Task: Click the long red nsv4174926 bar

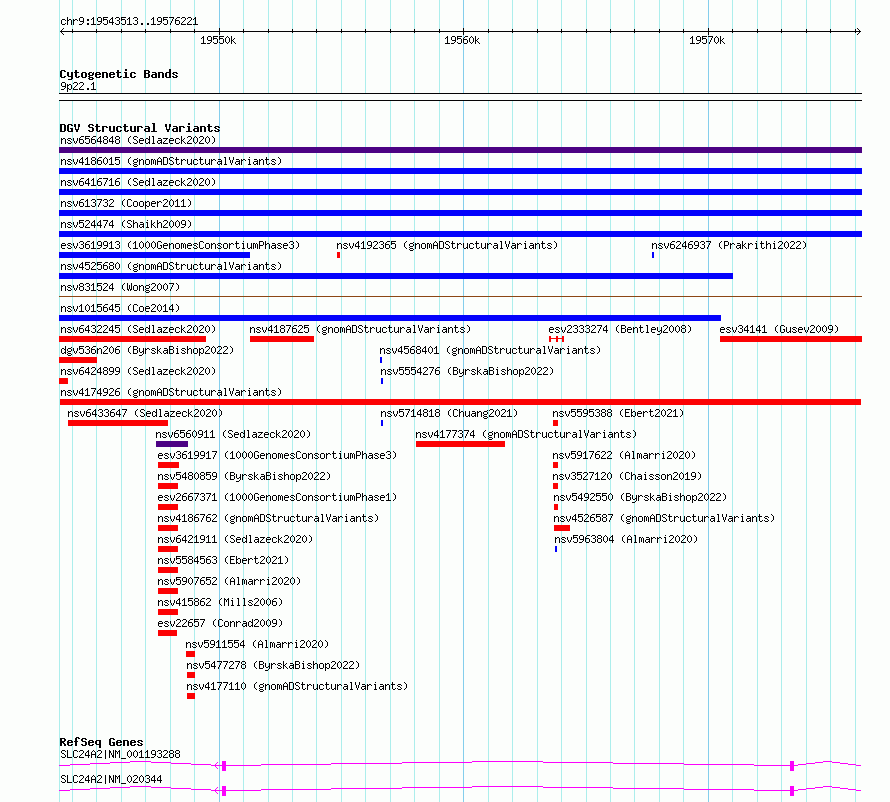Action: (460, 402)
